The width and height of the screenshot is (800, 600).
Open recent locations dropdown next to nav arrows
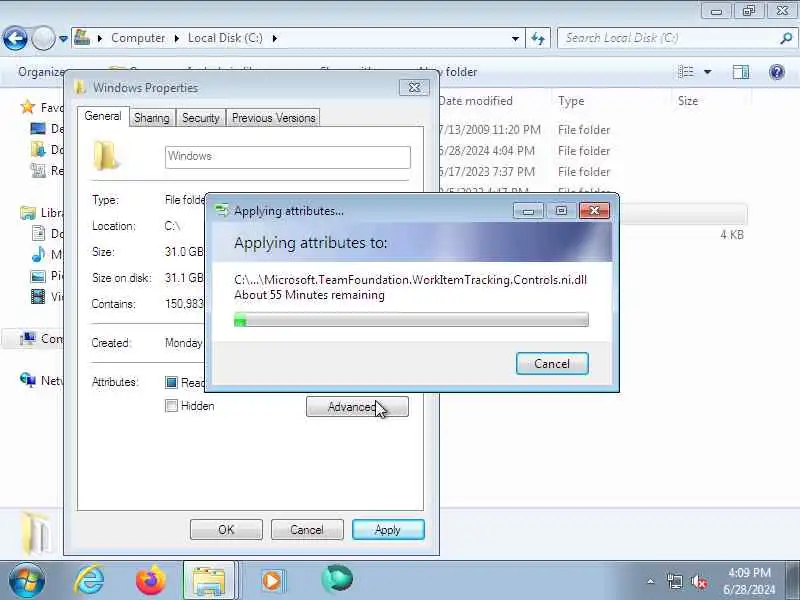click(x=63, y=38)
